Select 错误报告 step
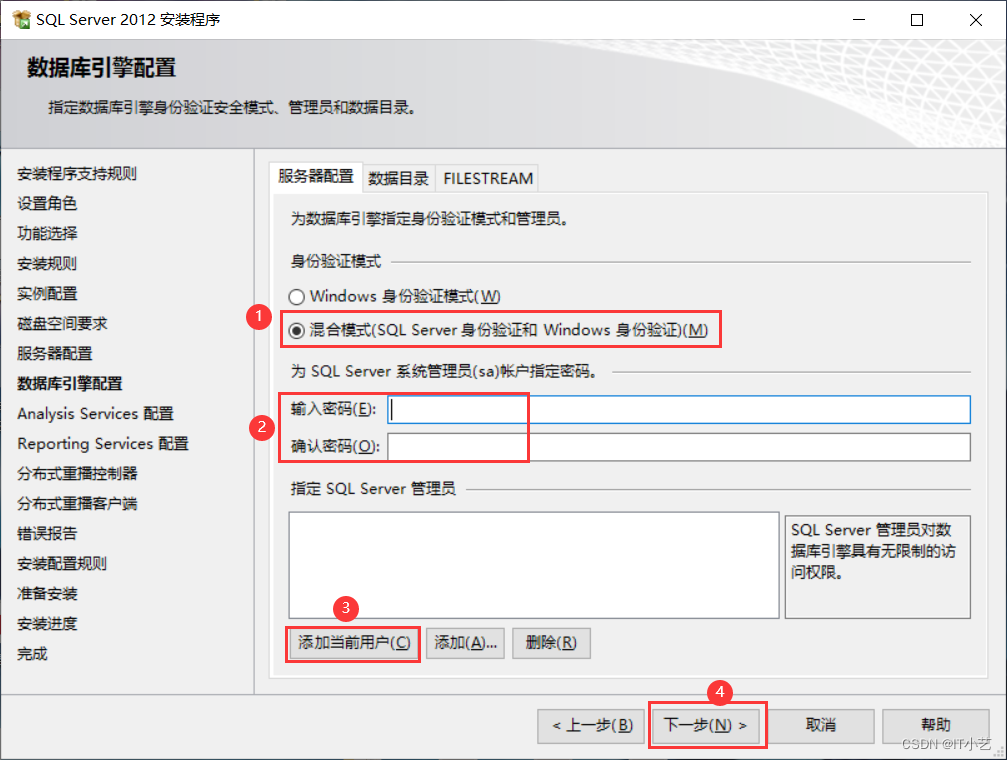The image size is (1007, 760). click(x=47, y=533)
